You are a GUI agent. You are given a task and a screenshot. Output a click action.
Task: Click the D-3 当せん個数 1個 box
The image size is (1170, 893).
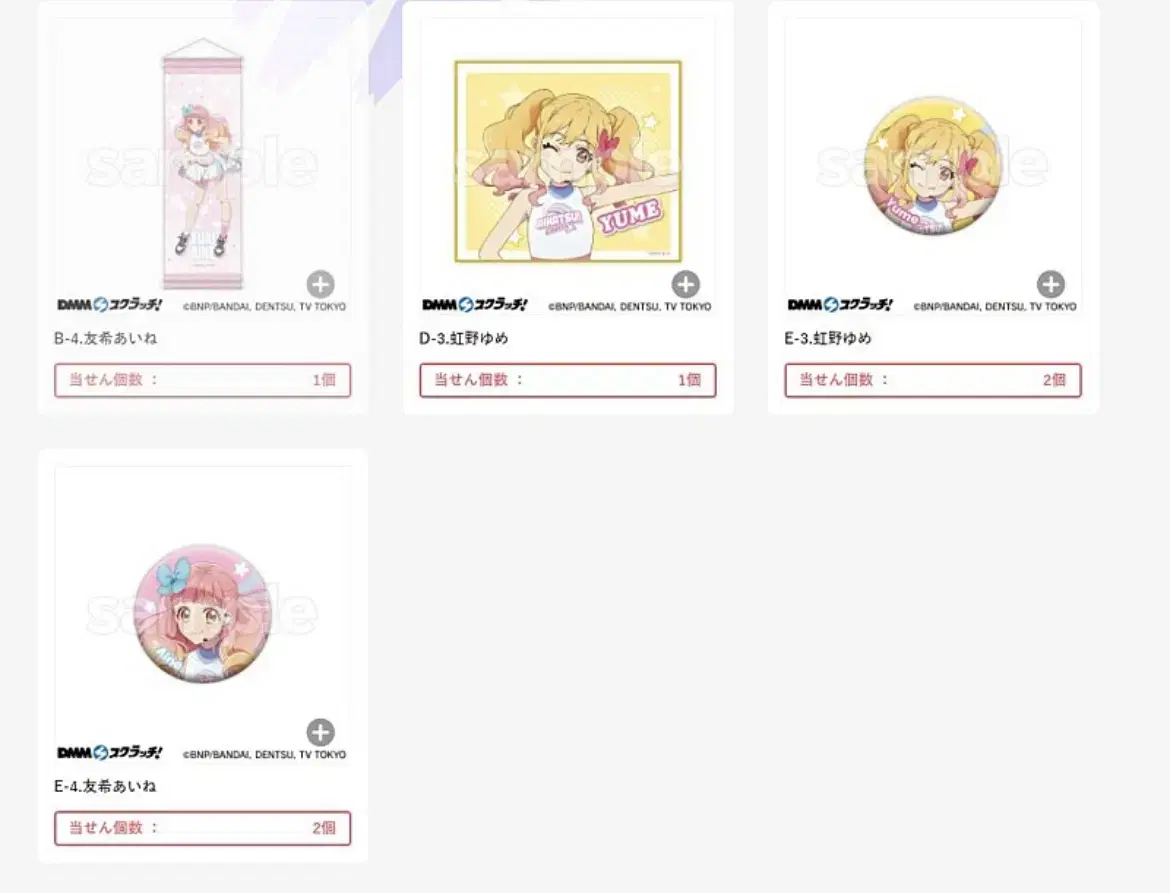pos(568,380)
